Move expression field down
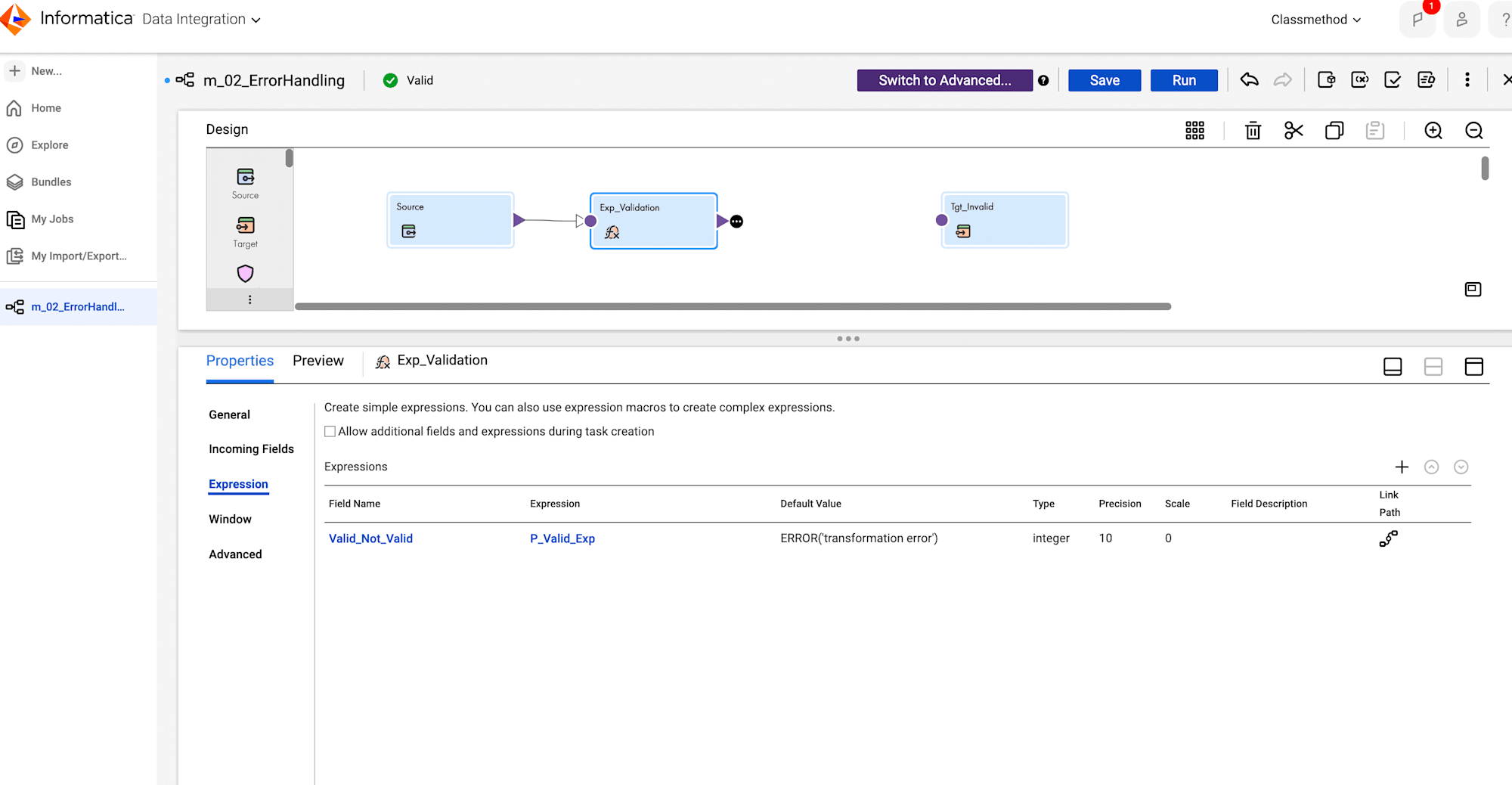The width and height of the screenshot is (1512, 785). 1461,467
